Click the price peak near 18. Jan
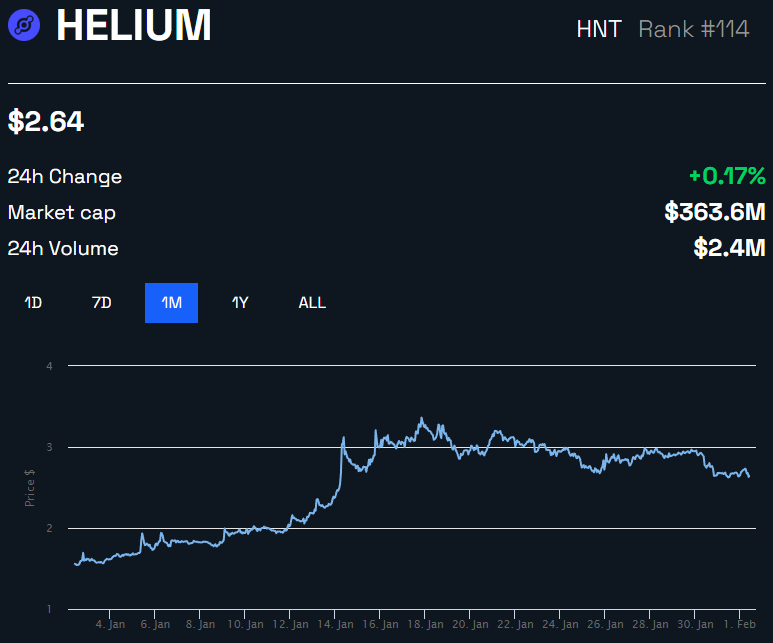773x643 pixels. point(422,419)
